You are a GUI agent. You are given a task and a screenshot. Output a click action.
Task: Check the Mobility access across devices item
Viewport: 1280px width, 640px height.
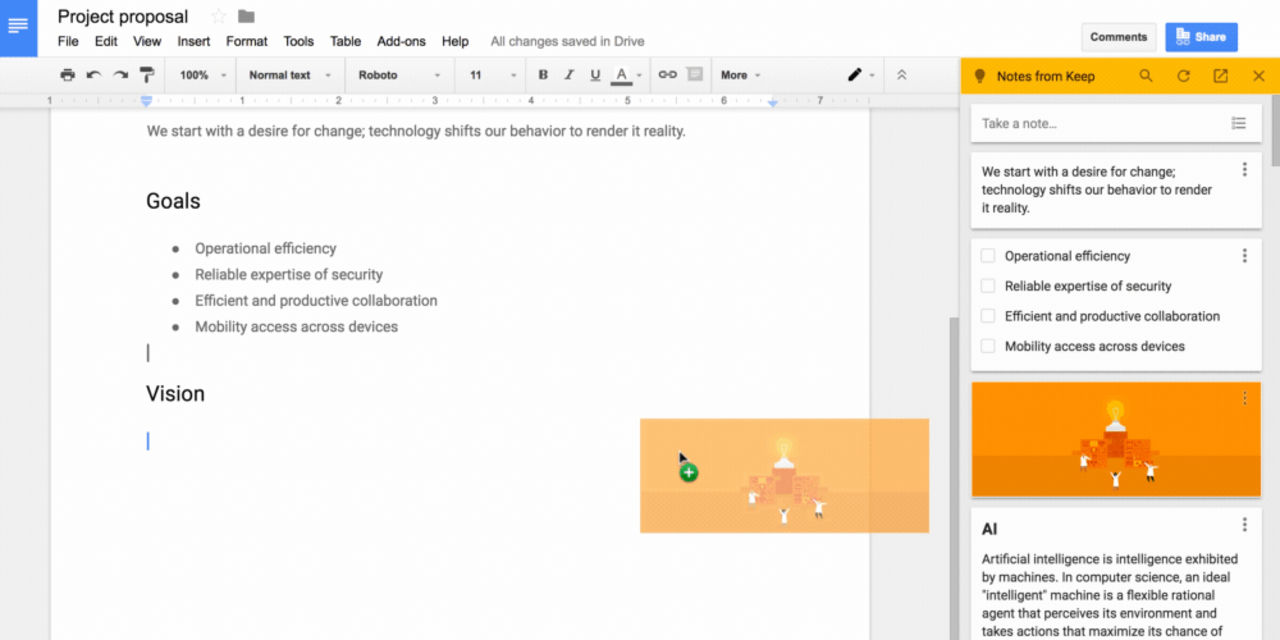pos(987,345)
